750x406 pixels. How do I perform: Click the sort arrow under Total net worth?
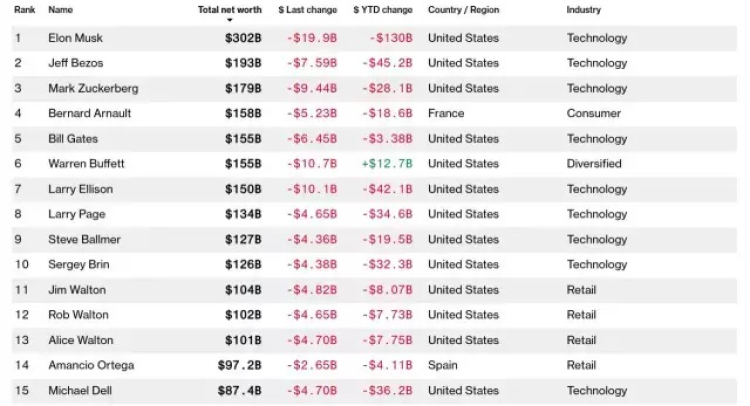(x=229, y=19)
